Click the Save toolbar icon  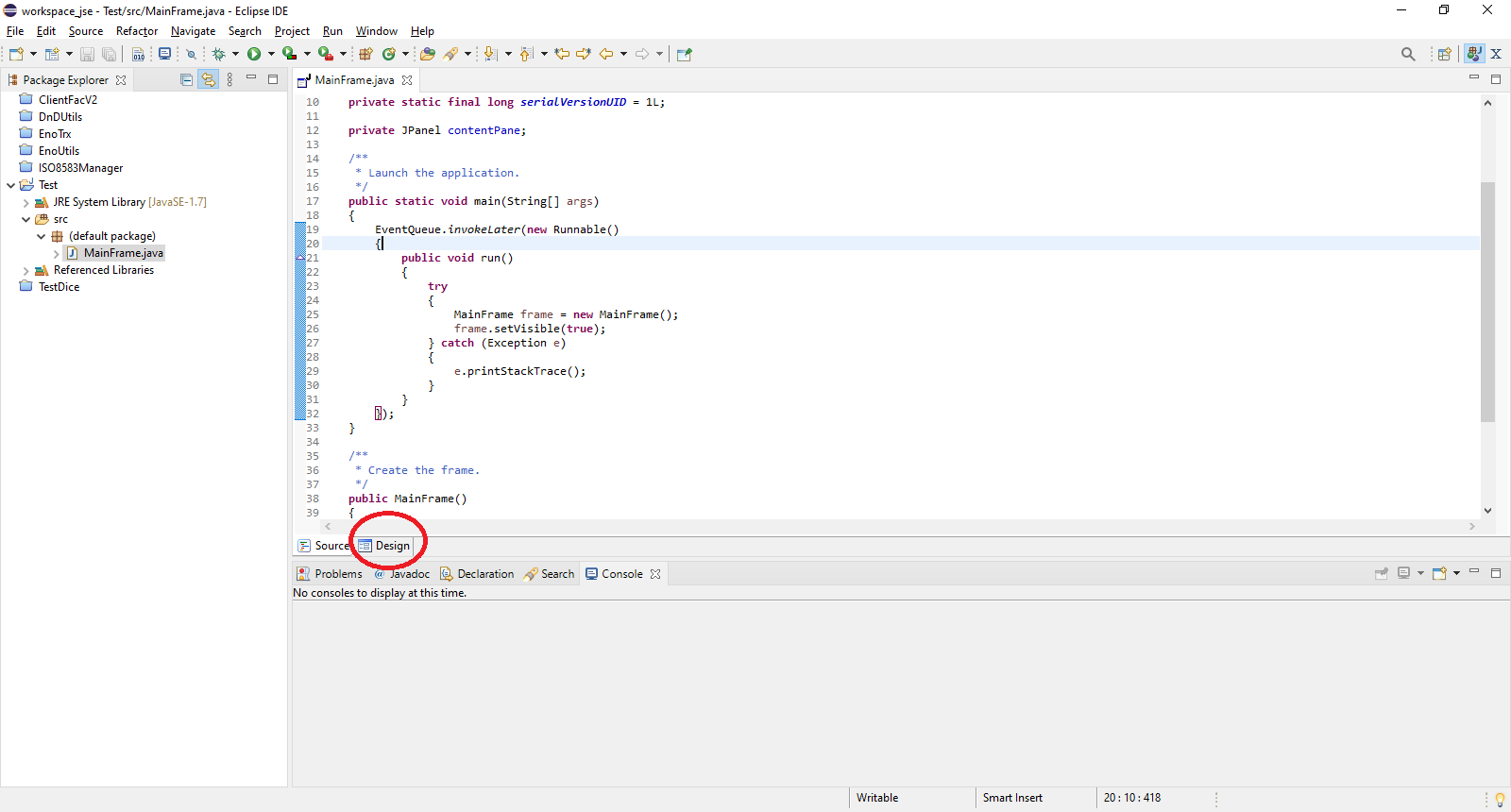(x=87, y=54)
